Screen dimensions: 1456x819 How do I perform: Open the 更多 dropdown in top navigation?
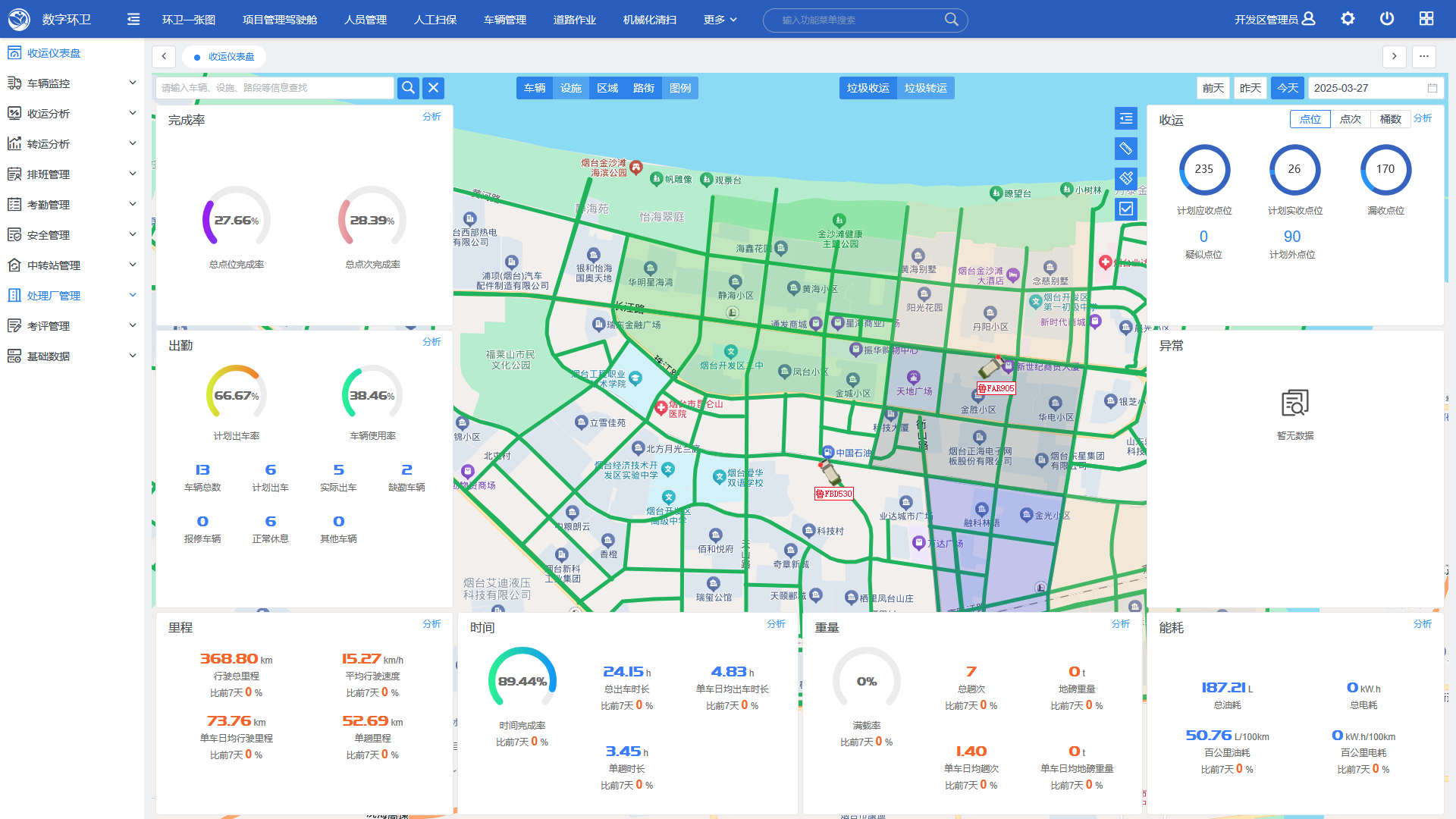click(x=720, y=20)
